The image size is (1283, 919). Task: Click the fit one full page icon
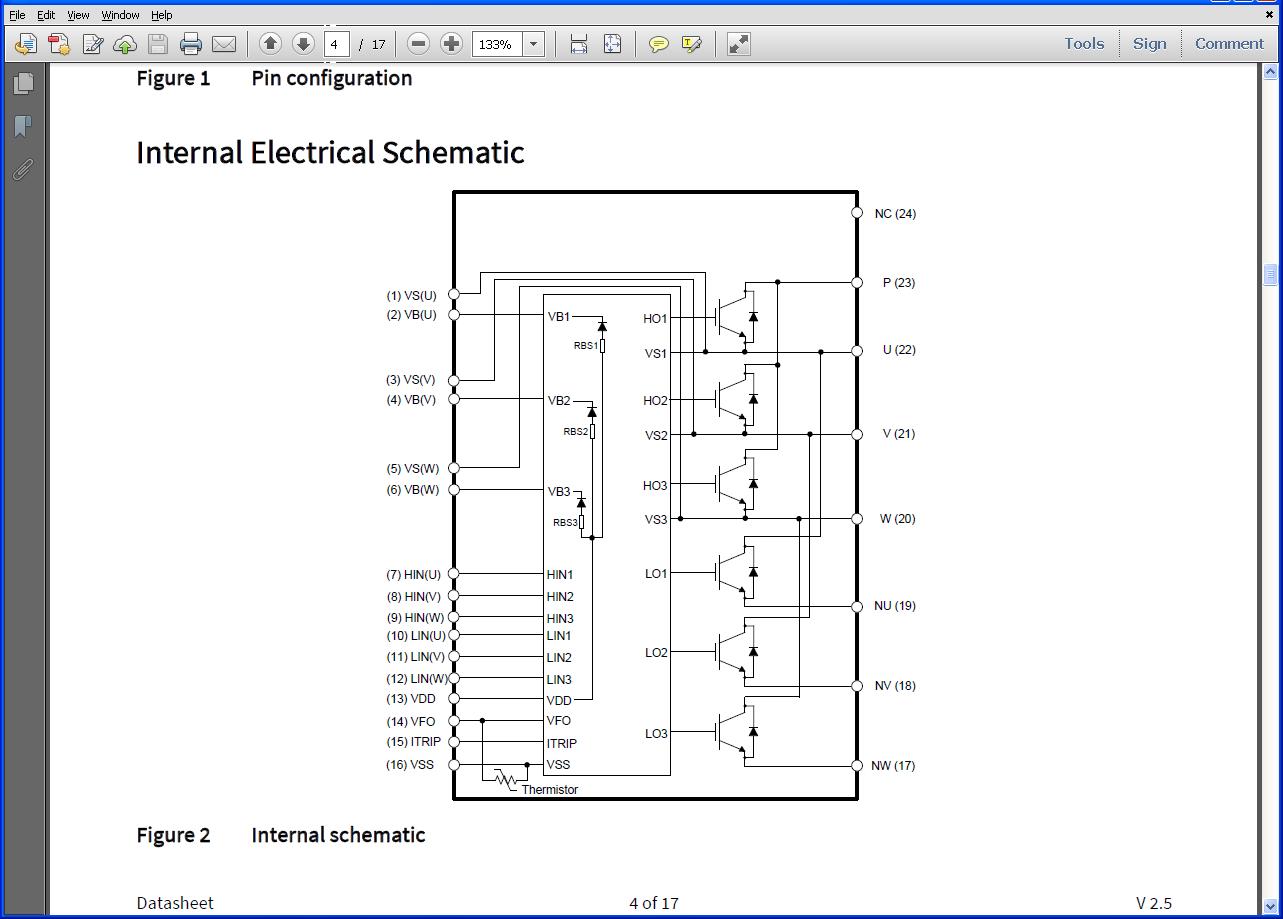[x=612, y=44]
